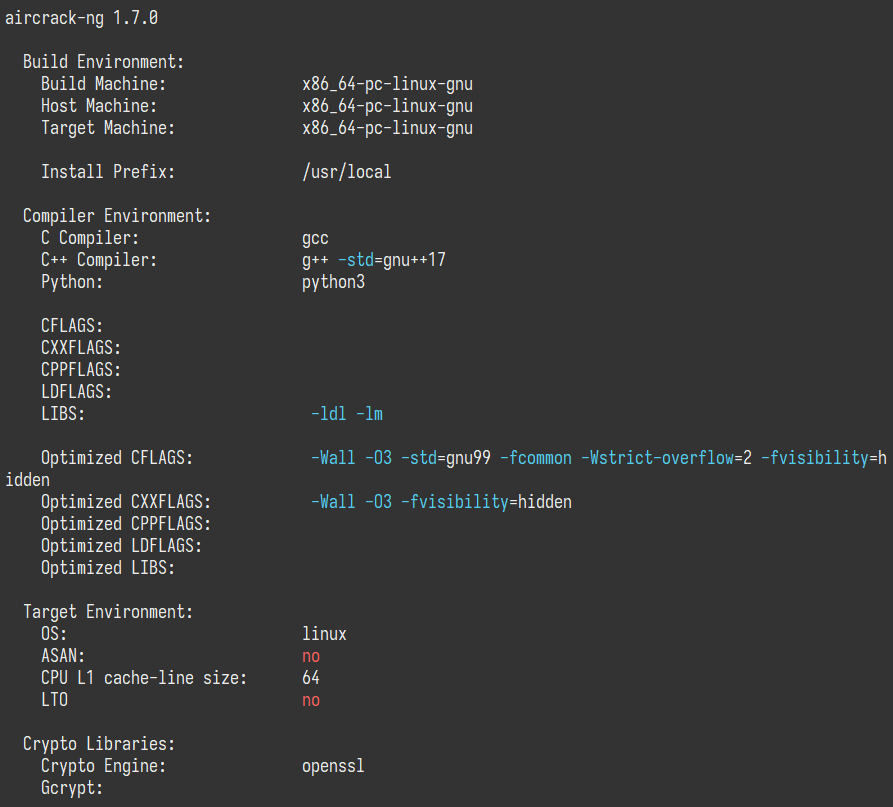This screenshot has height=807, width=893.
Task: Click the Compiler Environment heading
Action: (117, 216)
